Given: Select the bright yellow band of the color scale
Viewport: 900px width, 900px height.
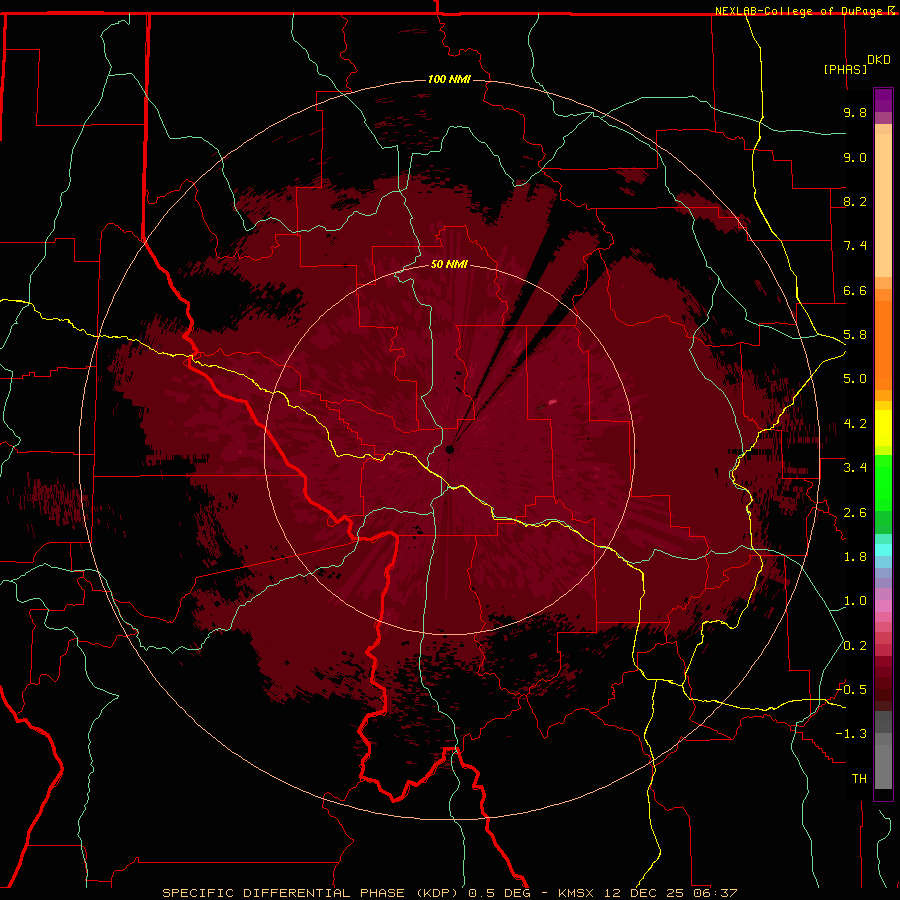Looking at the screenshot, I should pos(883,428).
